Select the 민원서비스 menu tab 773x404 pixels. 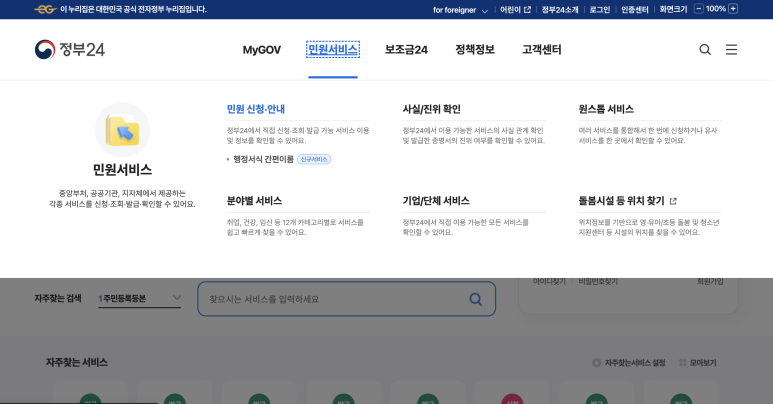[x=333, y=49]
